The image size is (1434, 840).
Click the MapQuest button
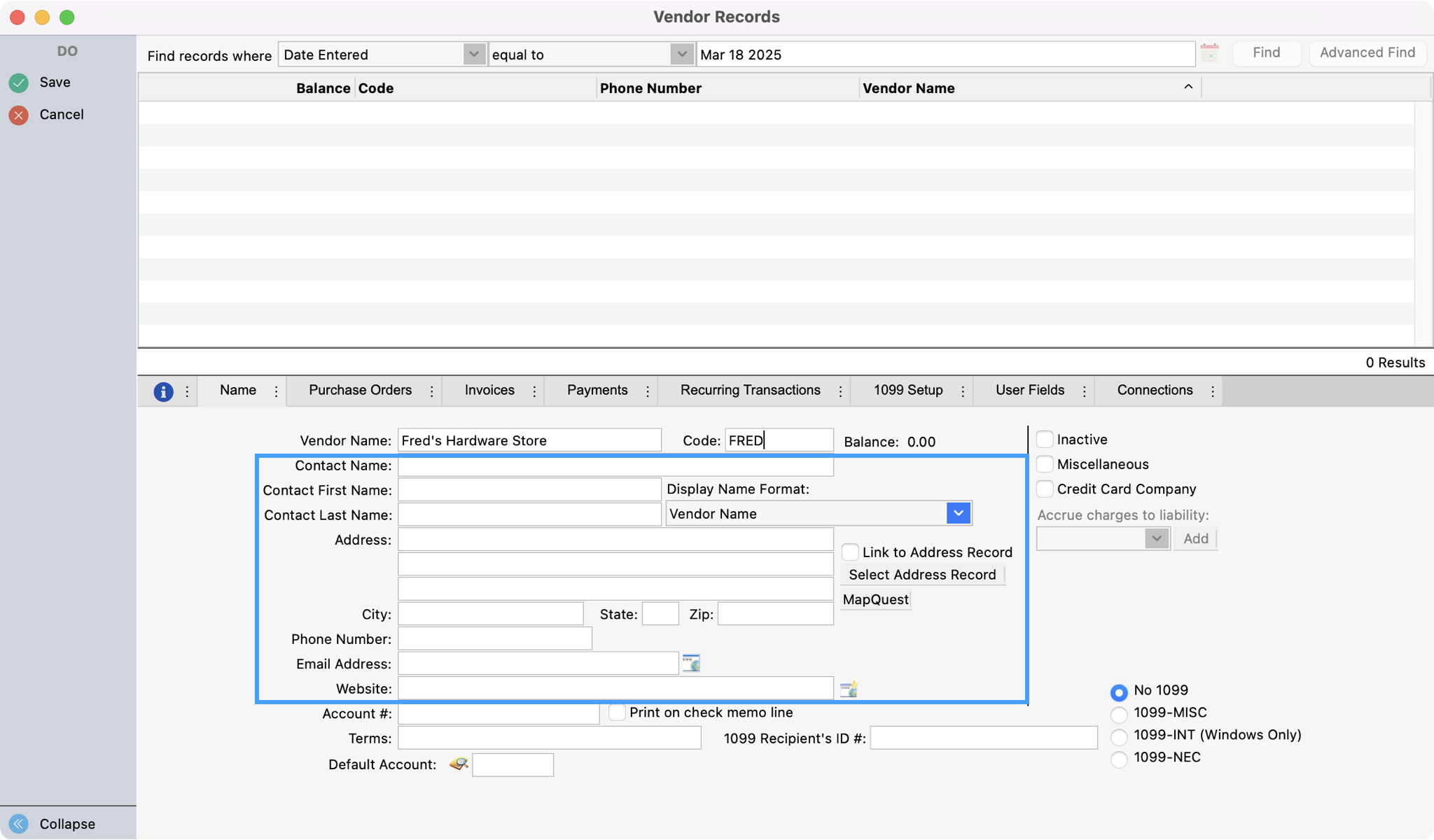point(875,599)
